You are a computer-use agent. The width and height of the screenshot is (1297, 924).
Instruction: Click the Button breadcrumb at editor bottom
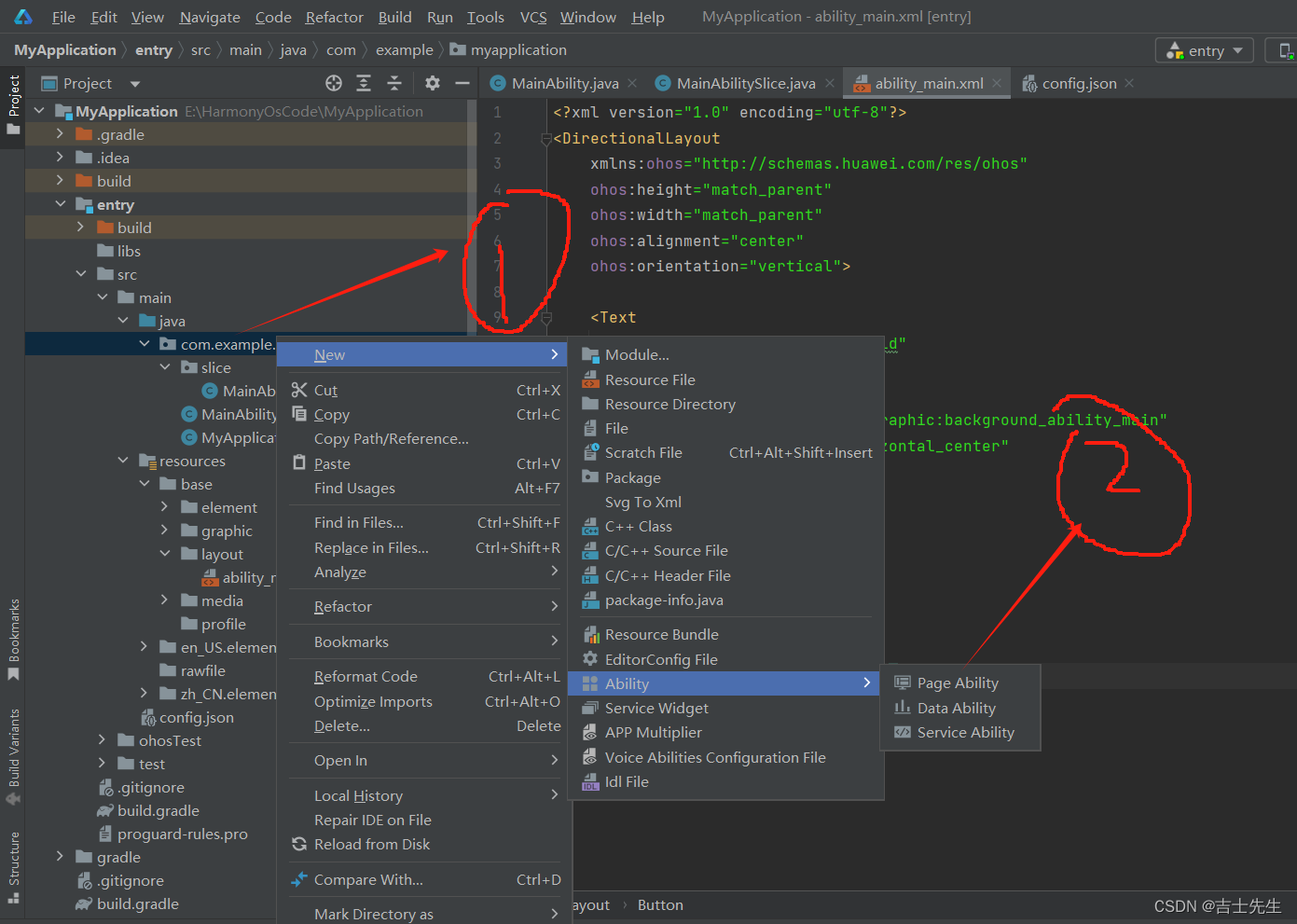[660, 904]
